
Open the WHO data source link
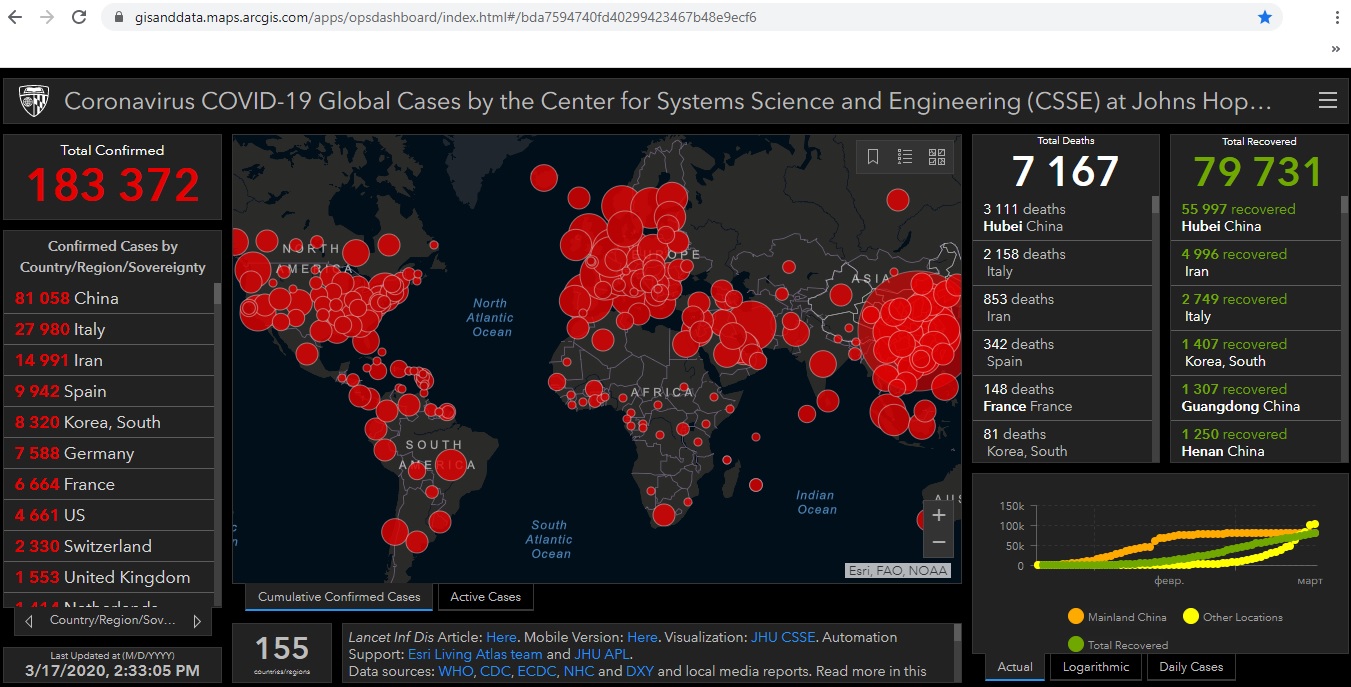(457, 671)
